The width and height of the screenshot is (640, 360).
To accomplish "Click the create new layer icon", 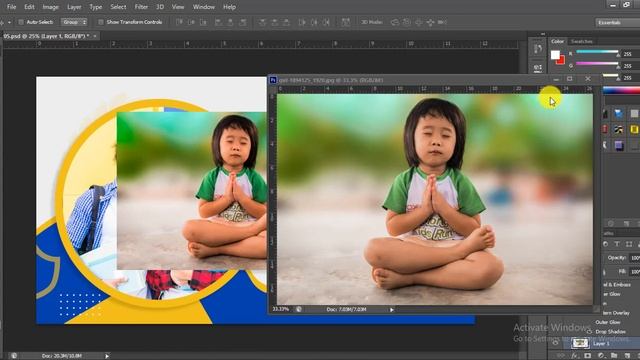I will [627, 356].
